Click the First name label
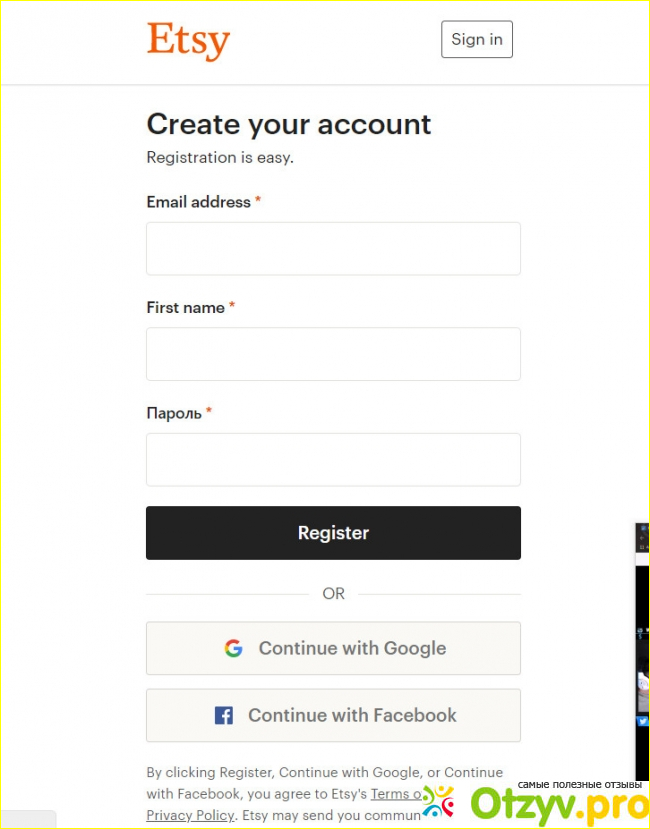The image size is (650, 829). tap(185, 308)
